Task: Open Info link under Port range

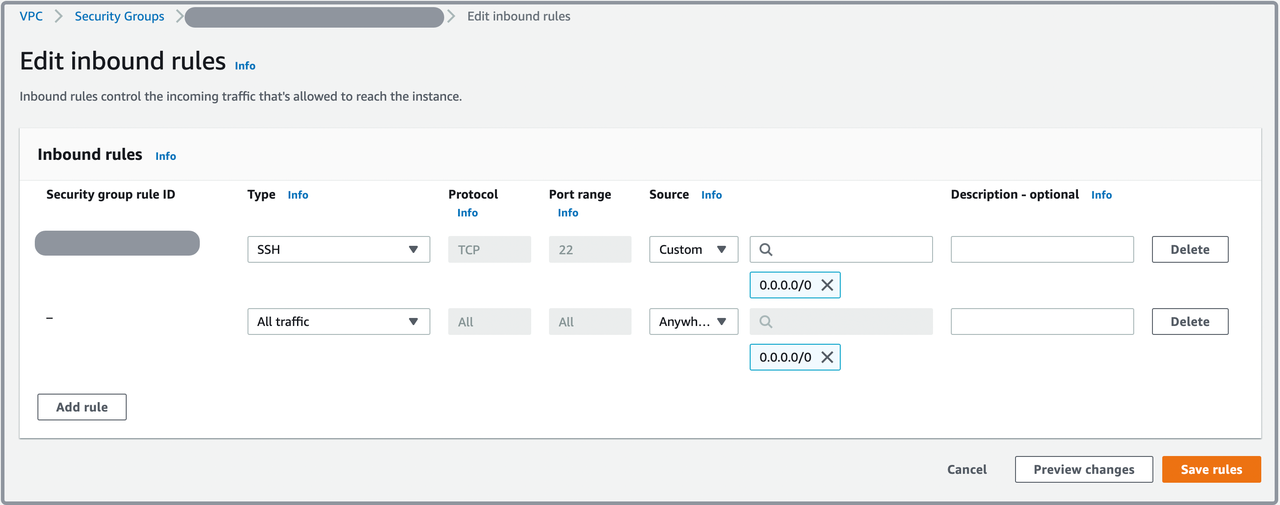Action: (x=568, y=213)
